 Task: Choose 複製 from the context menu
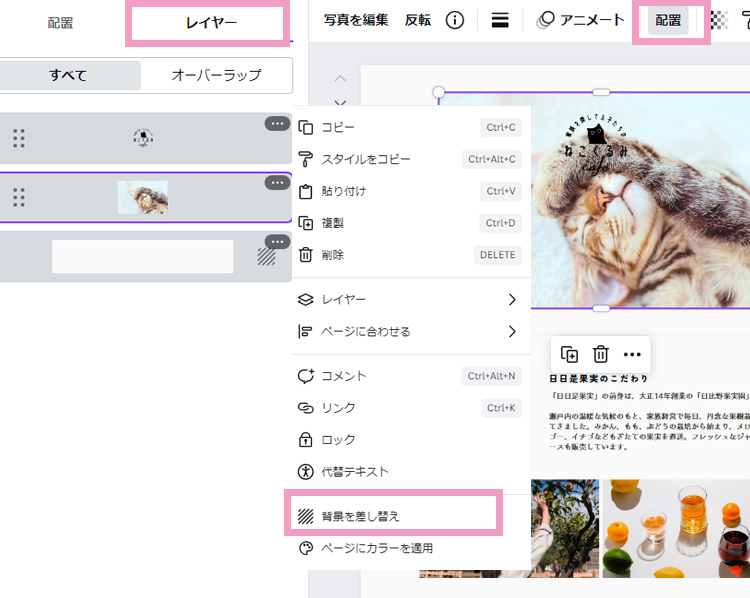[x=411, y=223]
